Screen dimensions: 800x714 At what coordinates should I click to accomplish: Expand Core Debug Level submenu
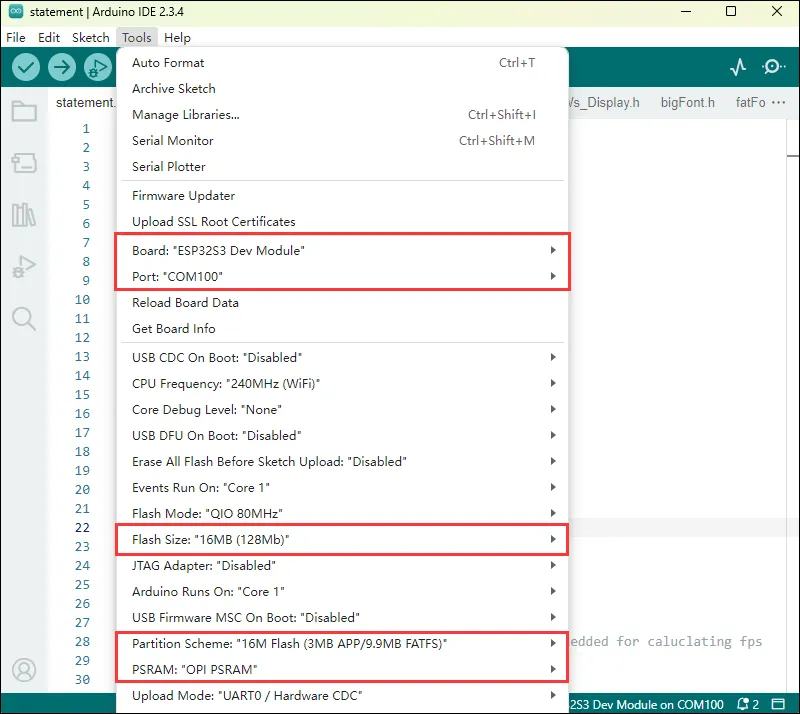pyautogui.click(x=342, y=410)
